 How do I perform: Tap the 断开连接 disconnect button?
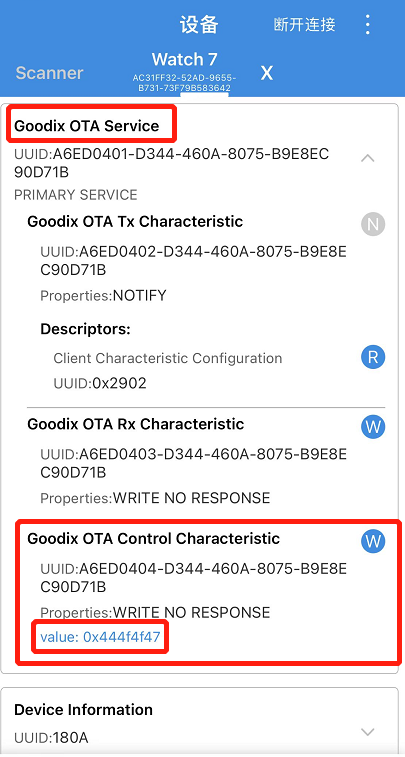pos(304,24)
